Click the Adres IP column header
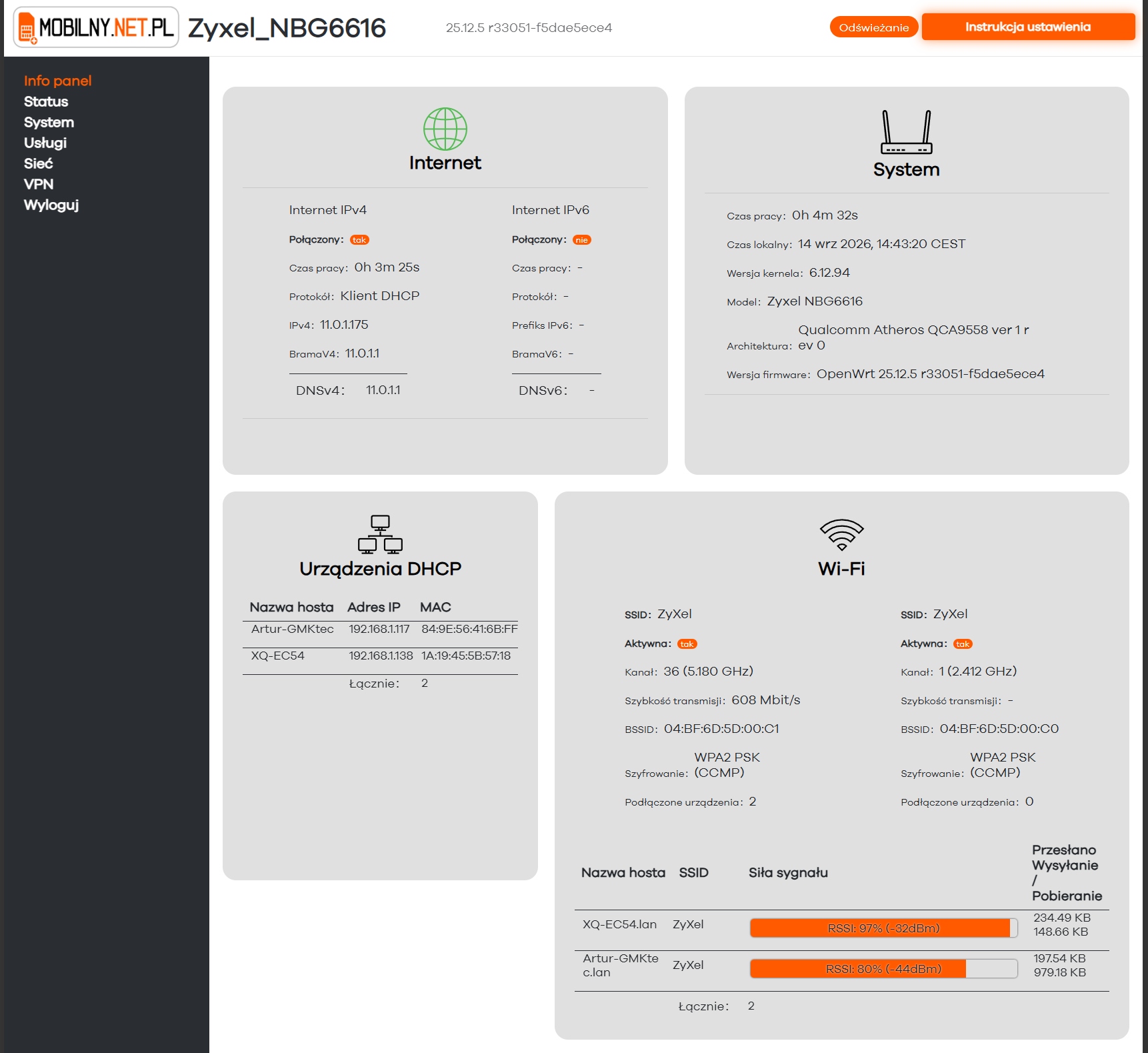 coord(374,608)
